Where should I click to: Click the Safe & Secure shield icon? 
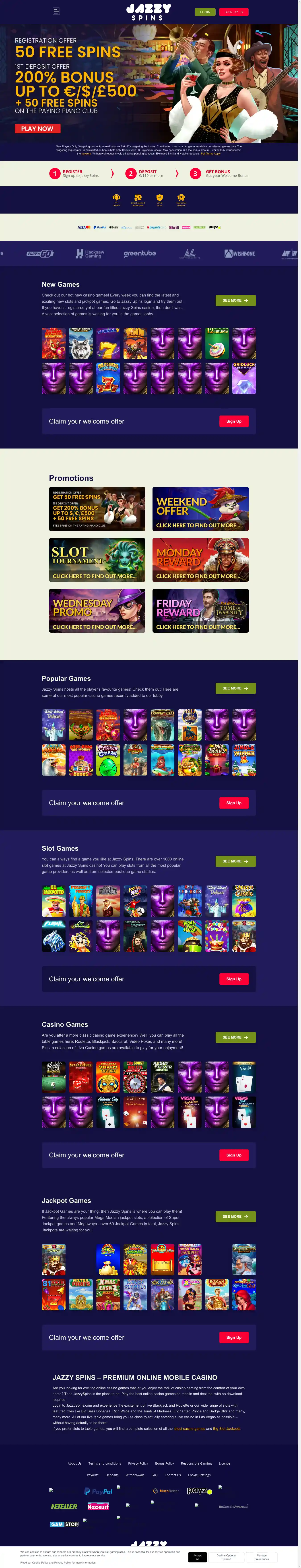coord(160,197)
